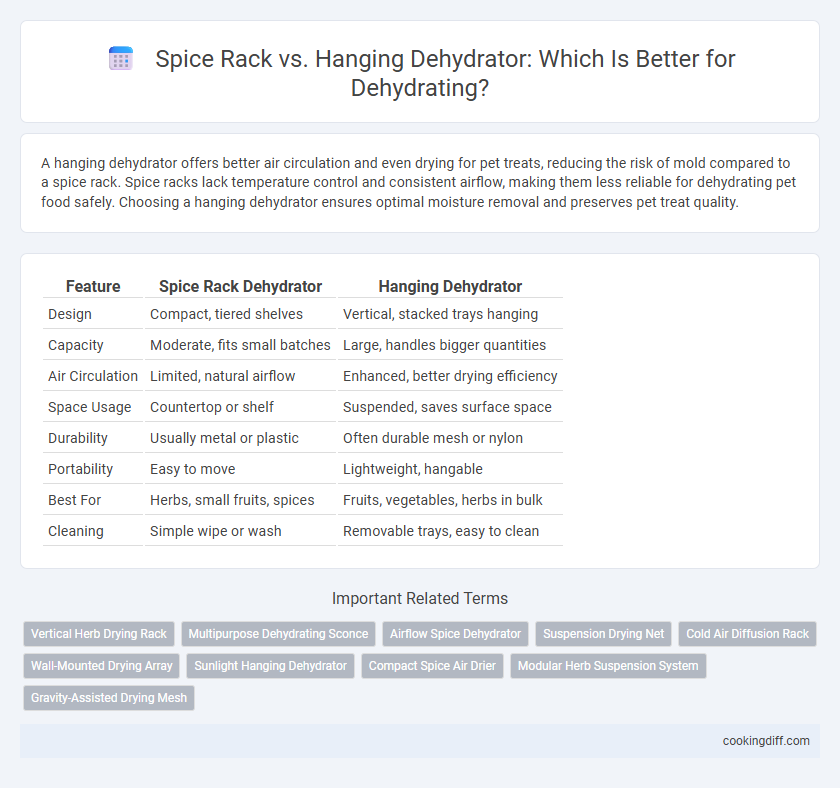The width and height of the screenshot is (840, 788).
Task: Click the 'Enhanced, better drying efficiency' cell
Action: [450, 376]
